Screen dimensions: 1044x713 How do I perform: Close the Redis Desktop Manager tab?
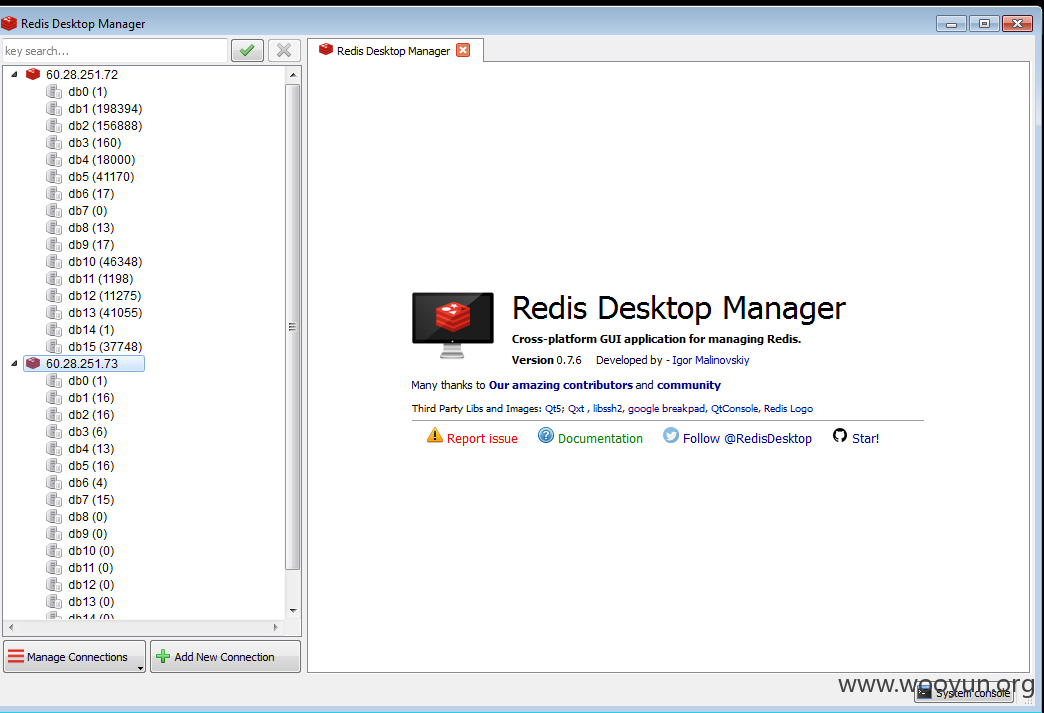tap(463, 51)
